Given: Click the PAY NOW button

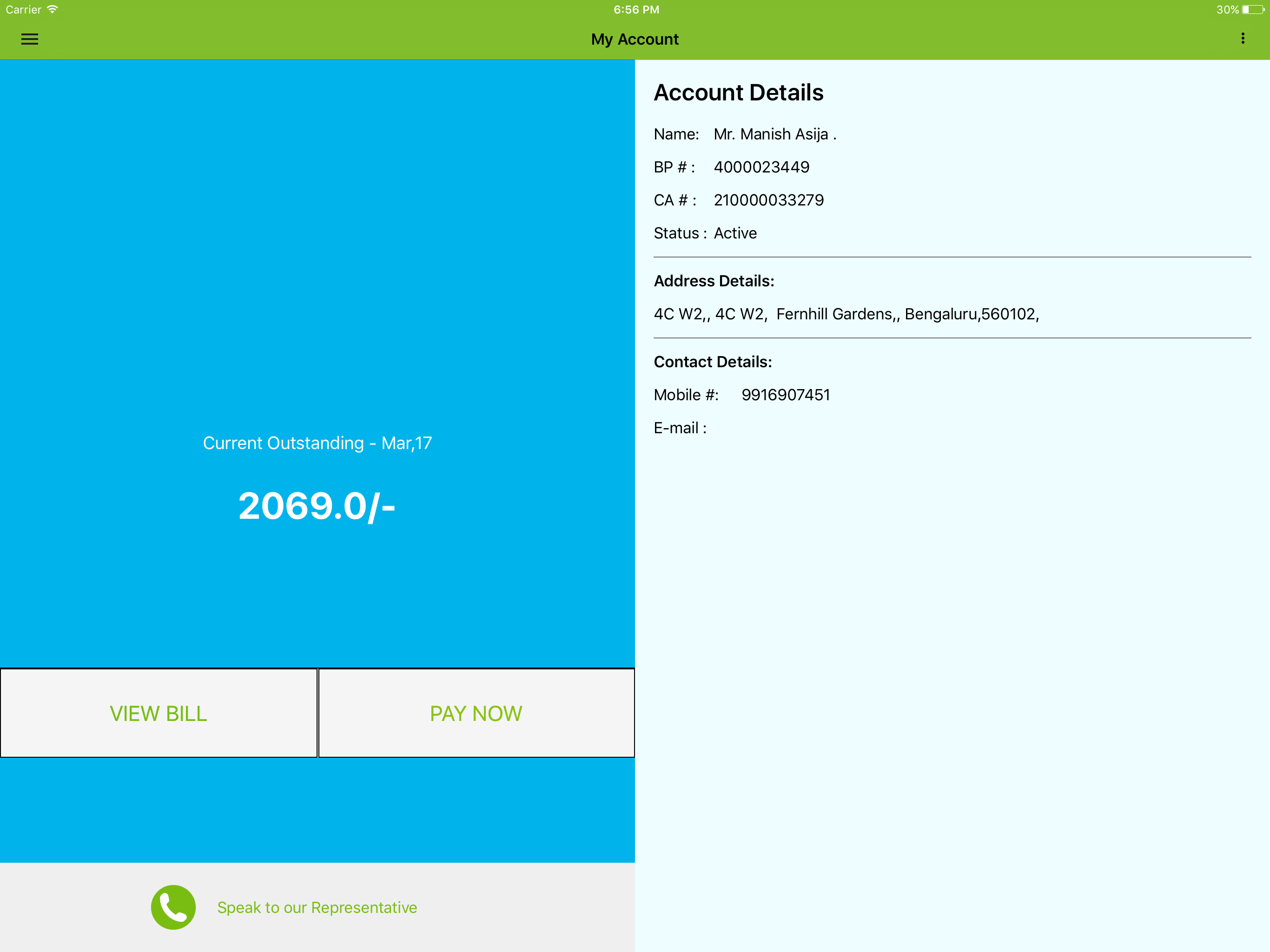Looking at the screenshot, I should 476,713.
